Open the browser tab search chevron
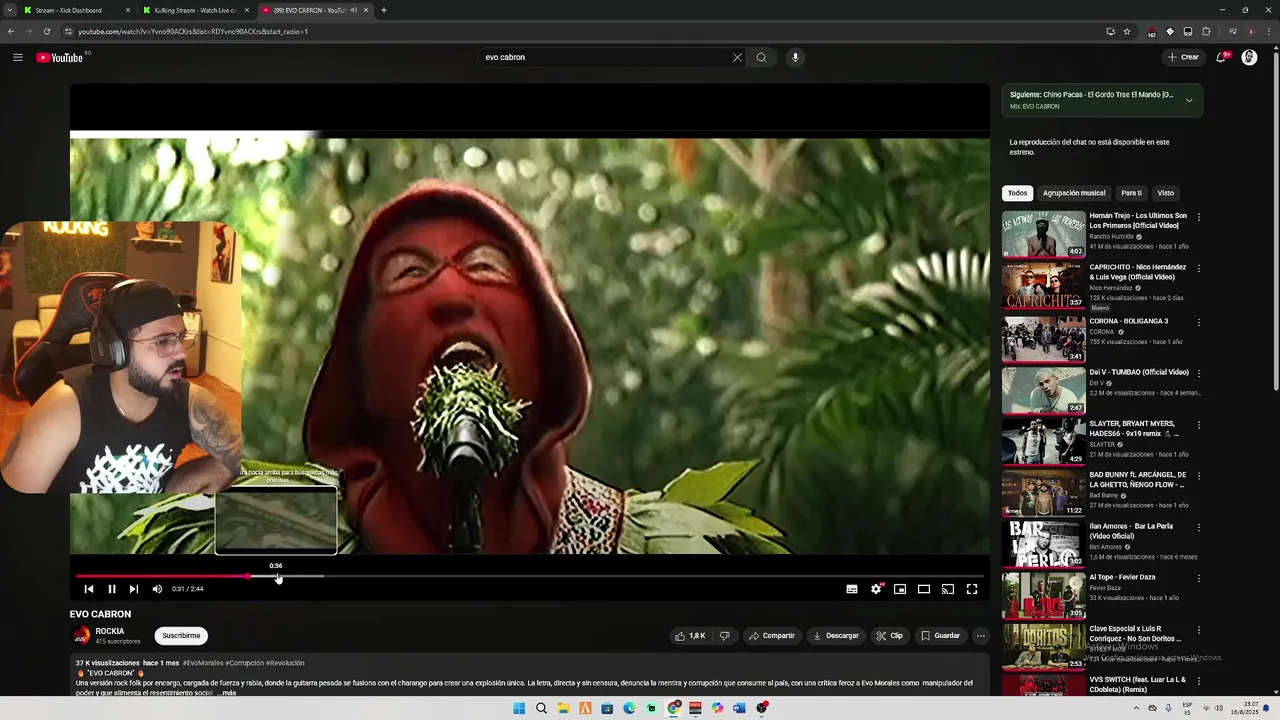 click(x=10, y=10)
